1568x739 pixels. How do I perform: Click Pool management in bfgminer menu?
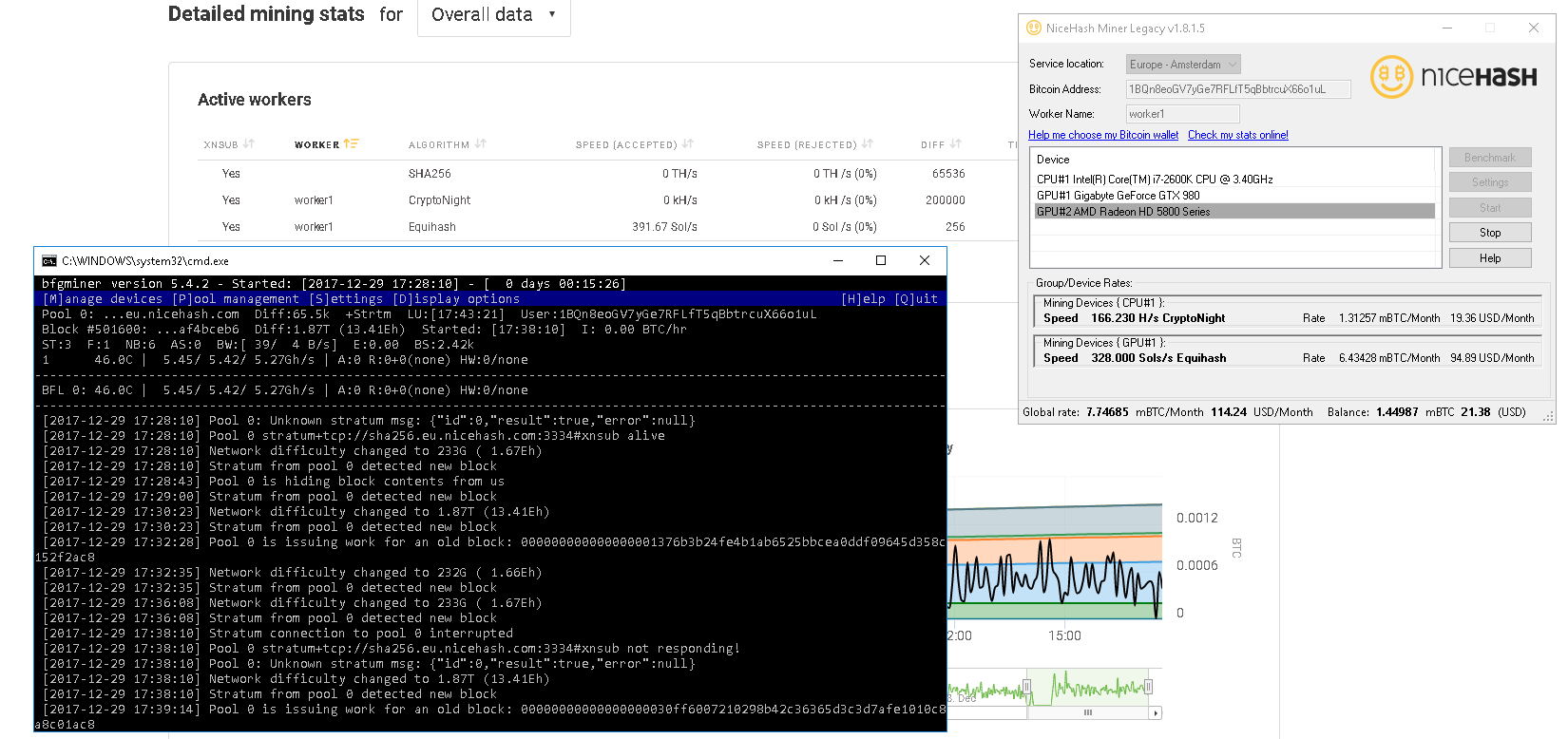click(236, 299)
